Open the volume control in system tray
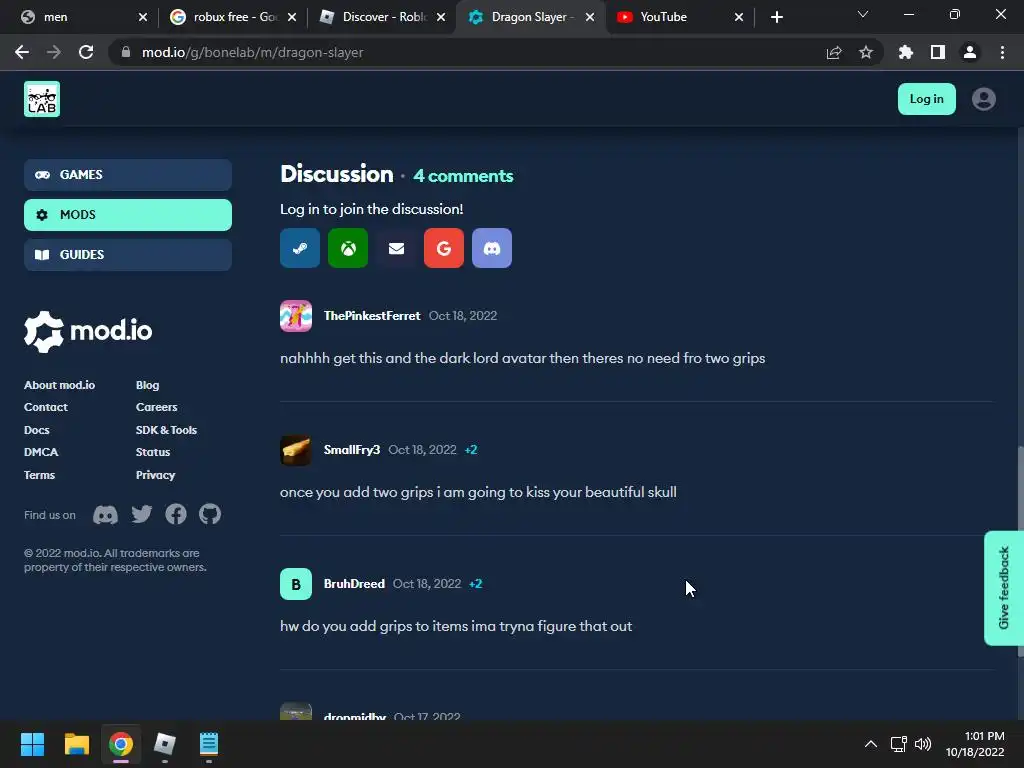This screenshot has width=1024, height=768. pyautogui.click(x=923, y=744)
